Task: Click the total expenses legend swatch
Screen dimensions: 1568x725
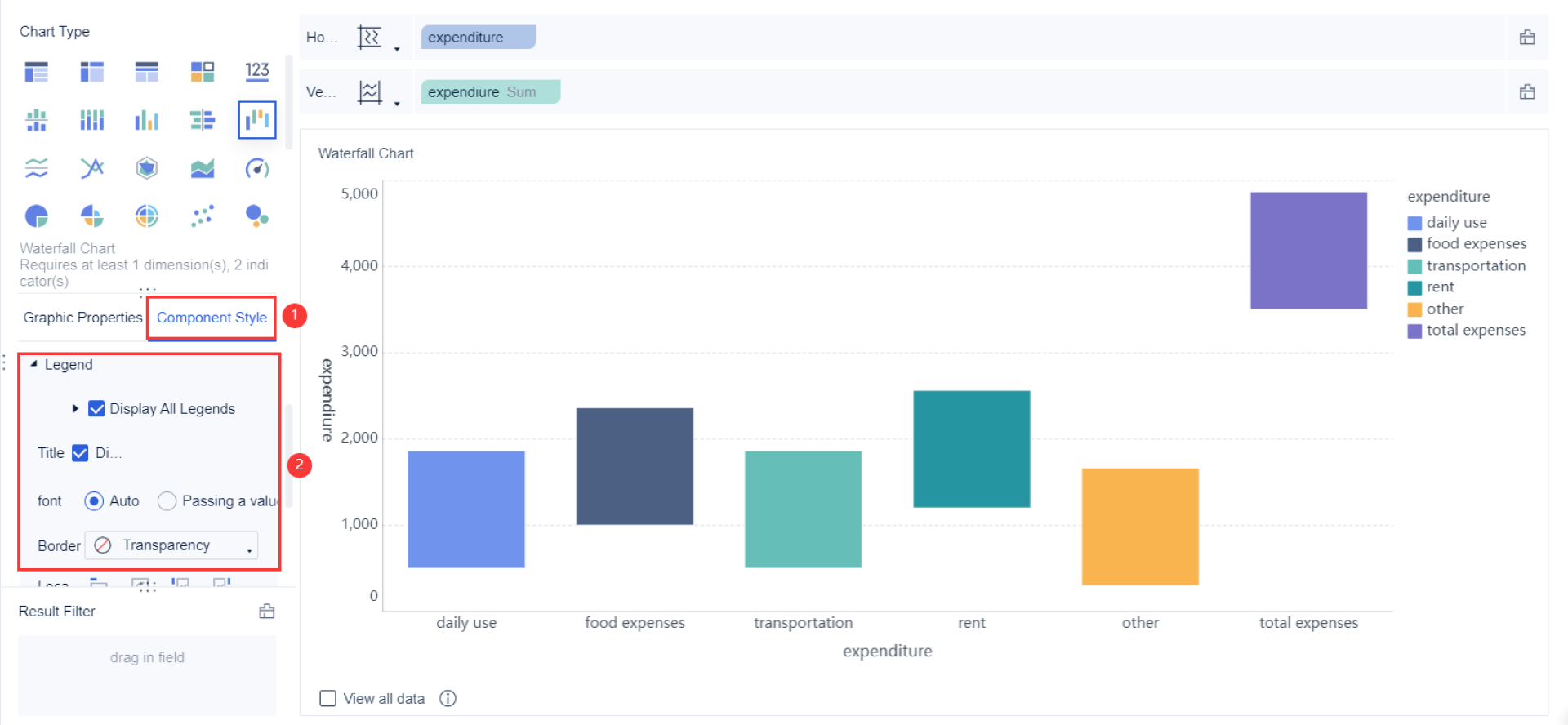Action: (1414, 331)
